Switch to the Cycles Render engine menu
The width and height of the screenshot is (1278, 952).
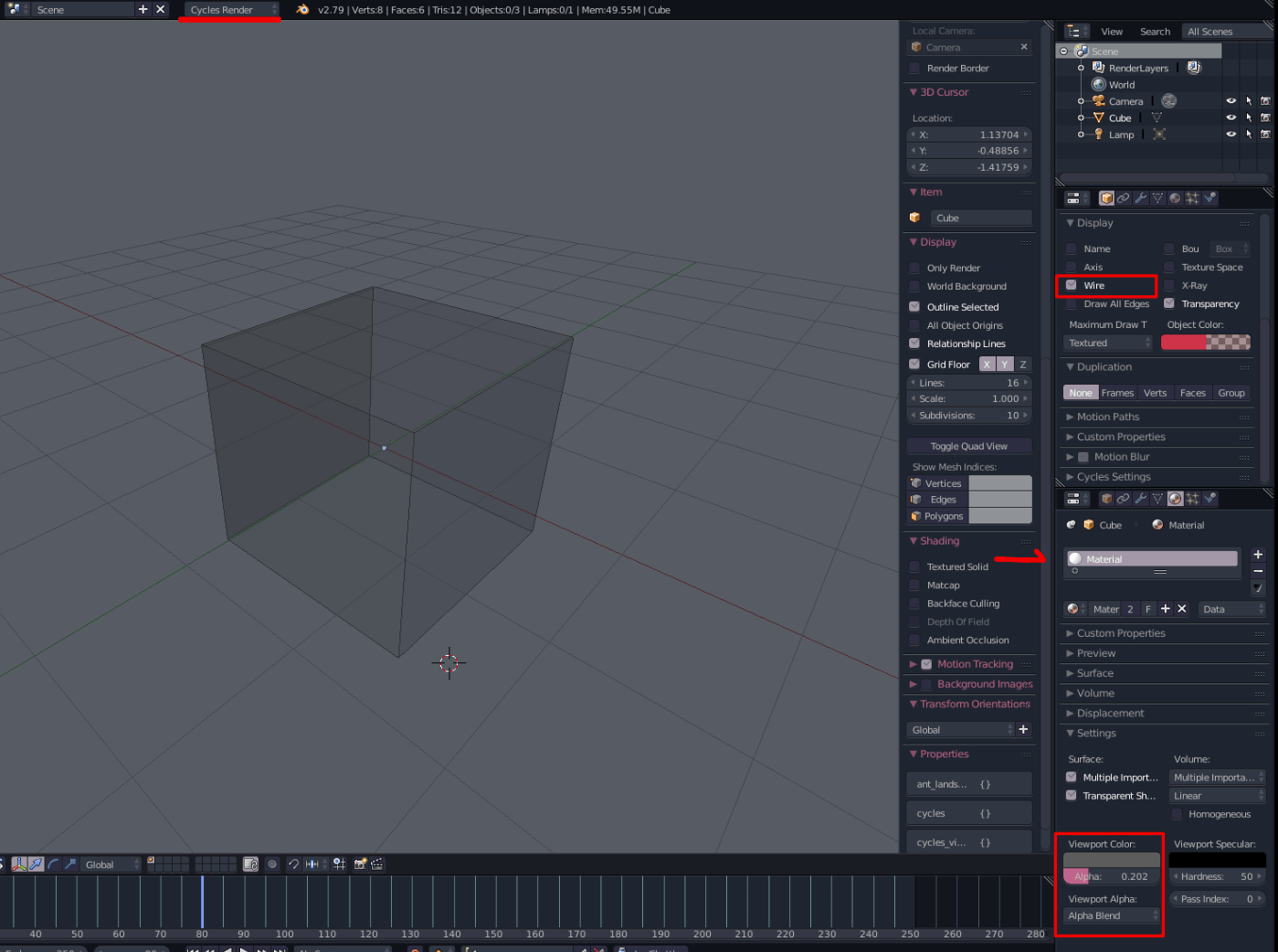point(230,10)
